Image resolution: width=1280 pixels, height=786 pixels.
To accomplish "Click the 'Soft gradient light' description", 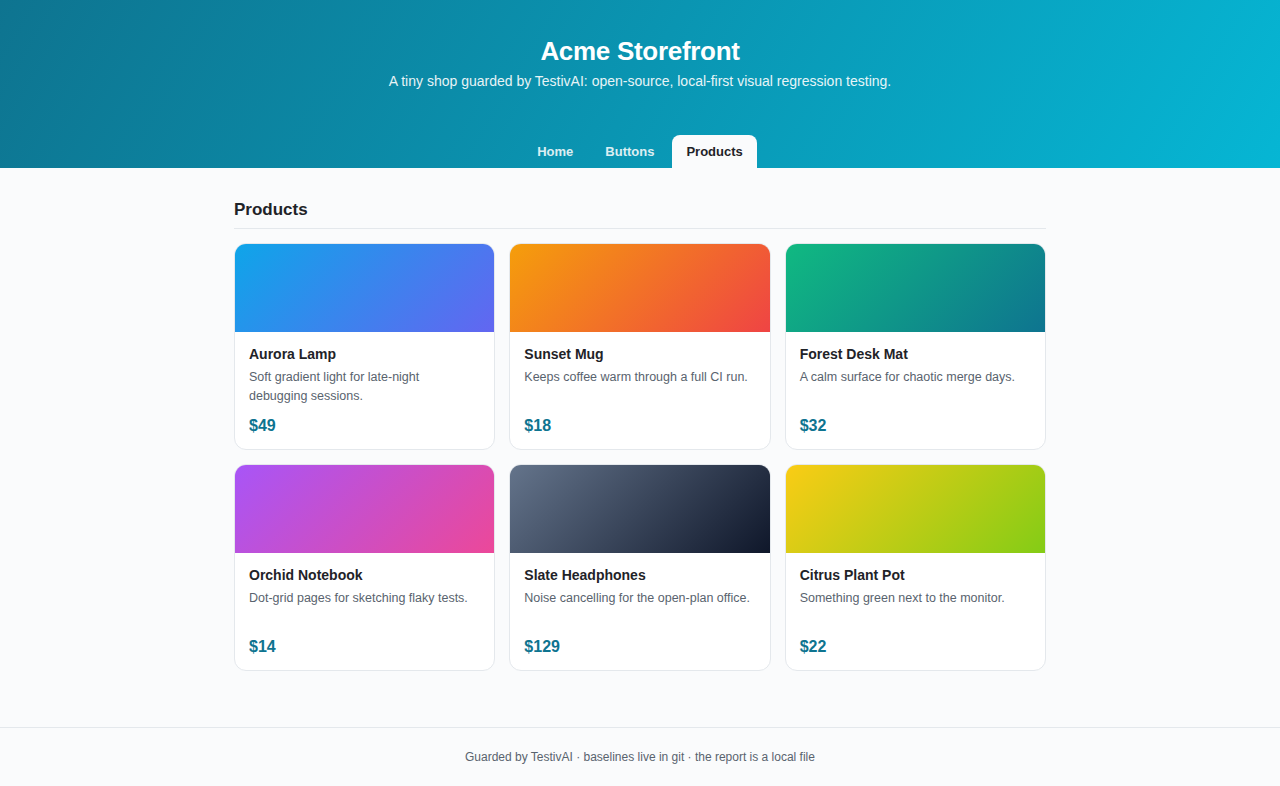I will pos(334,386).
